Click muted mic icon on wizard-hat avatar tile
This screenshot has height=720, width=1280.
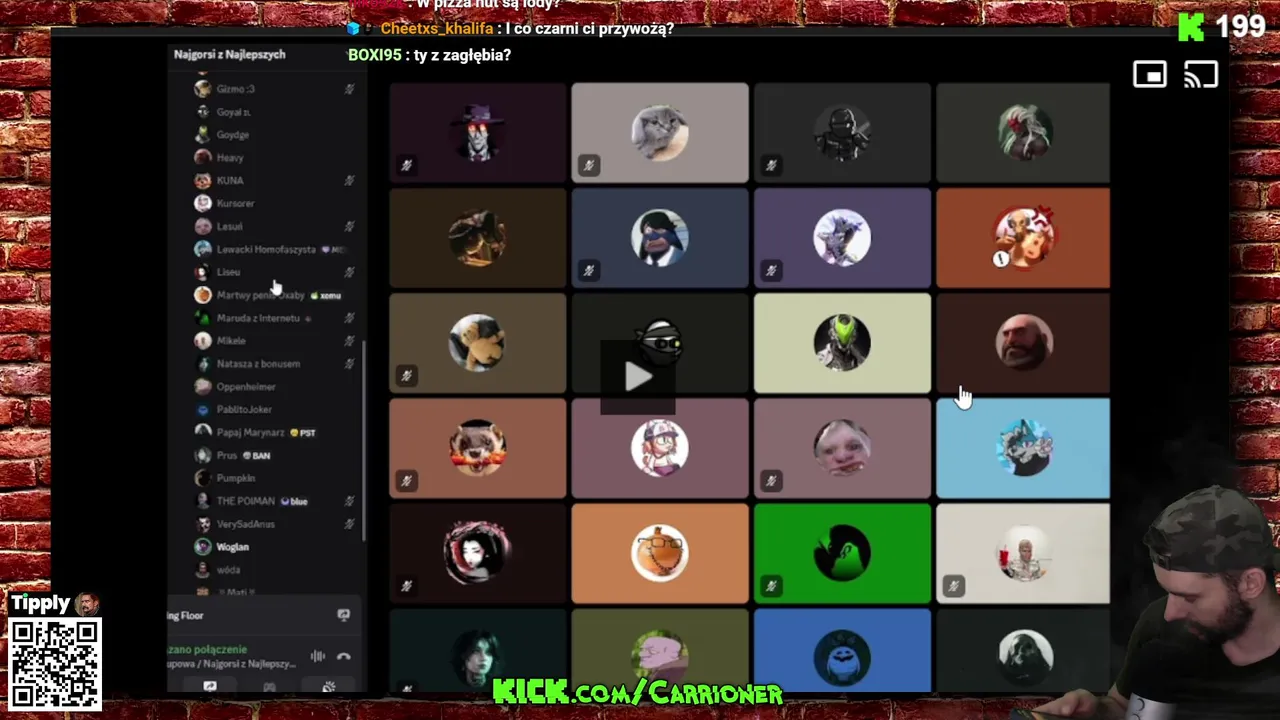[x=406, y=166]
